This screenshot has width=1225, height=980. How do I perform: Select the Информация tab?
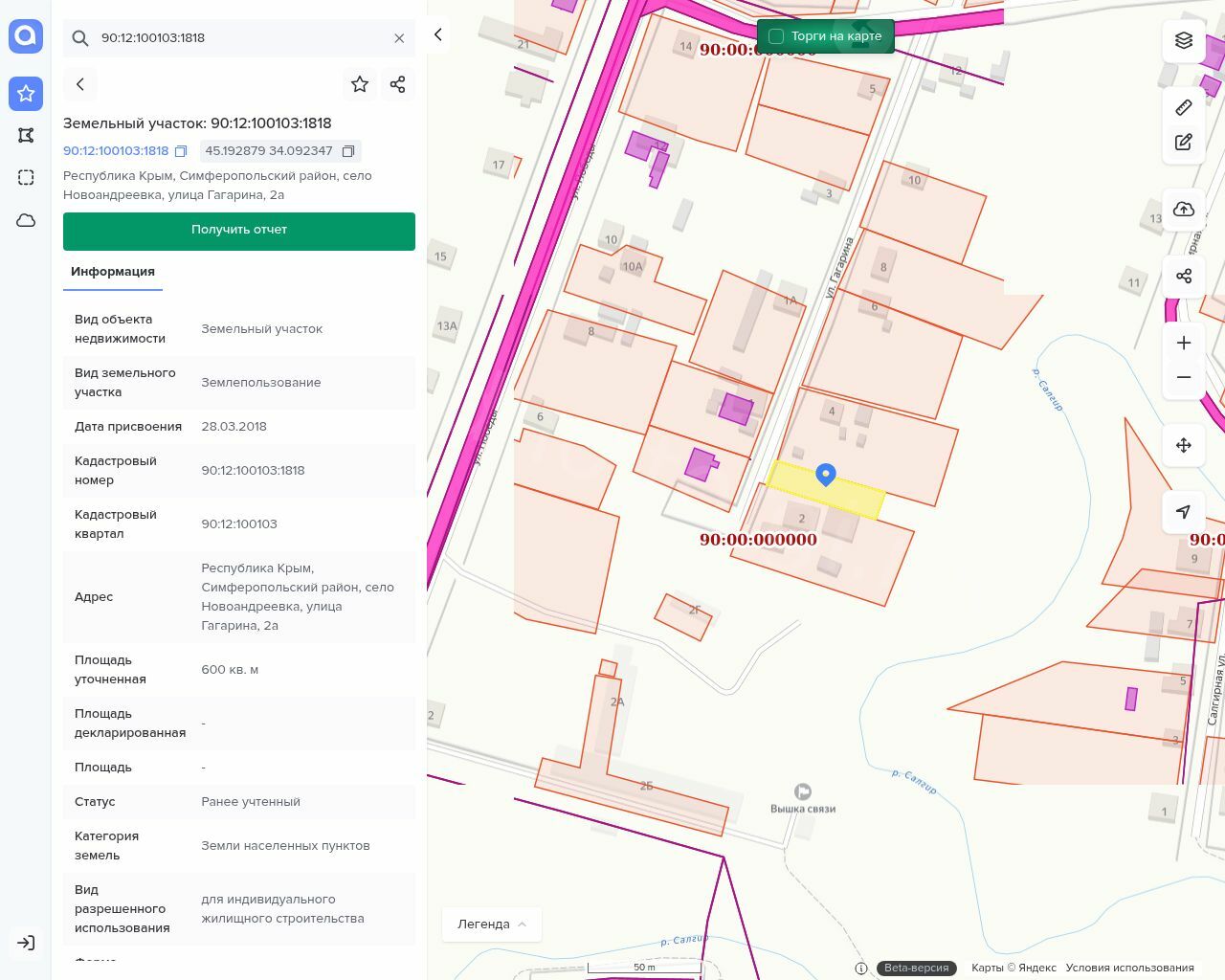tap(113, 272)
